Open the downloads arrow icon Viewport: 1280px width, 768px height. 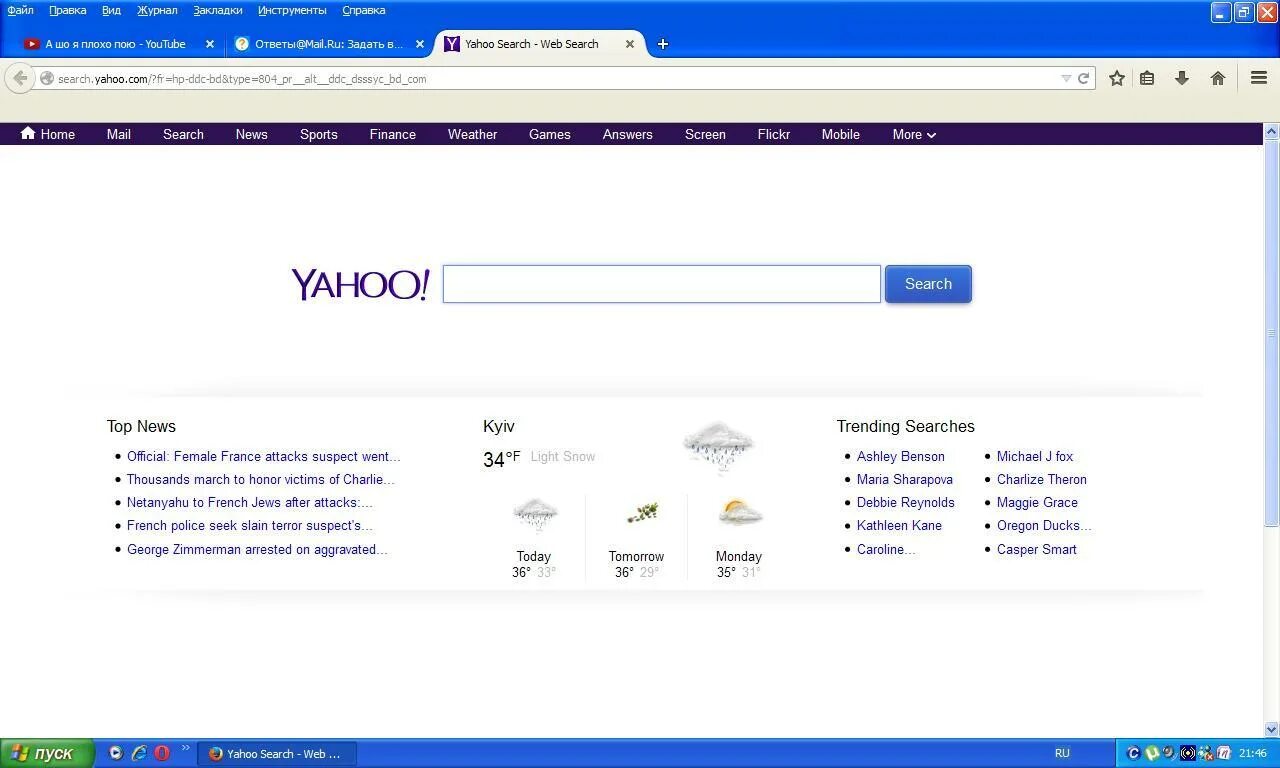click(1182, 78)
